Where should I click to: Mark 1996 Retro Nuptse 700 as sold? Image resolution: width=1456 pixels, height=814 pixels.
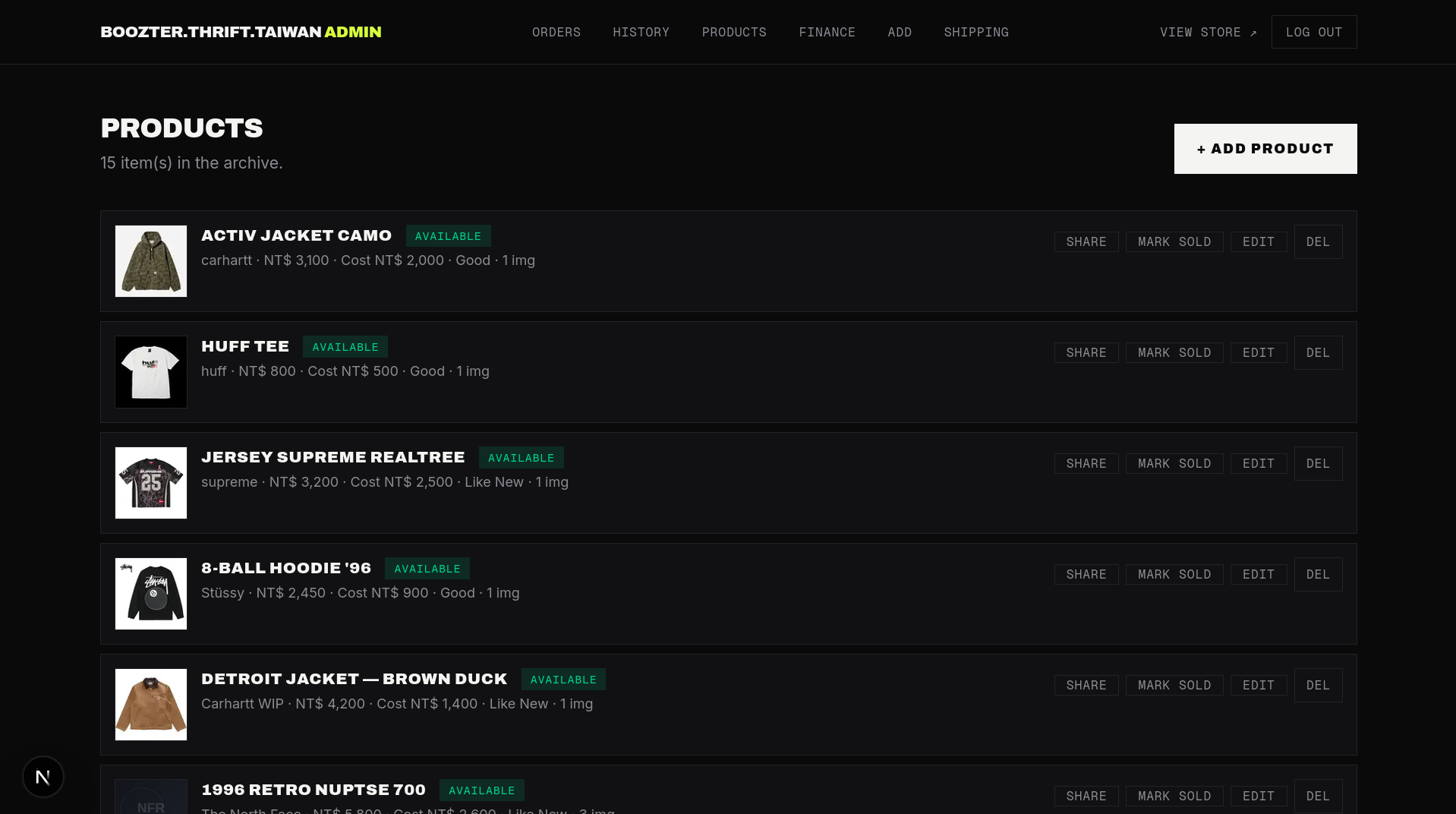1174,796
